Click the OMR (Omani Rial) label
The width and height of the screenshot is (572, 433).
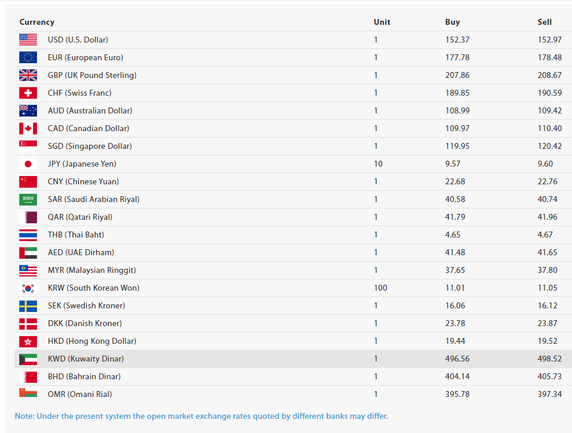[80, 394]
